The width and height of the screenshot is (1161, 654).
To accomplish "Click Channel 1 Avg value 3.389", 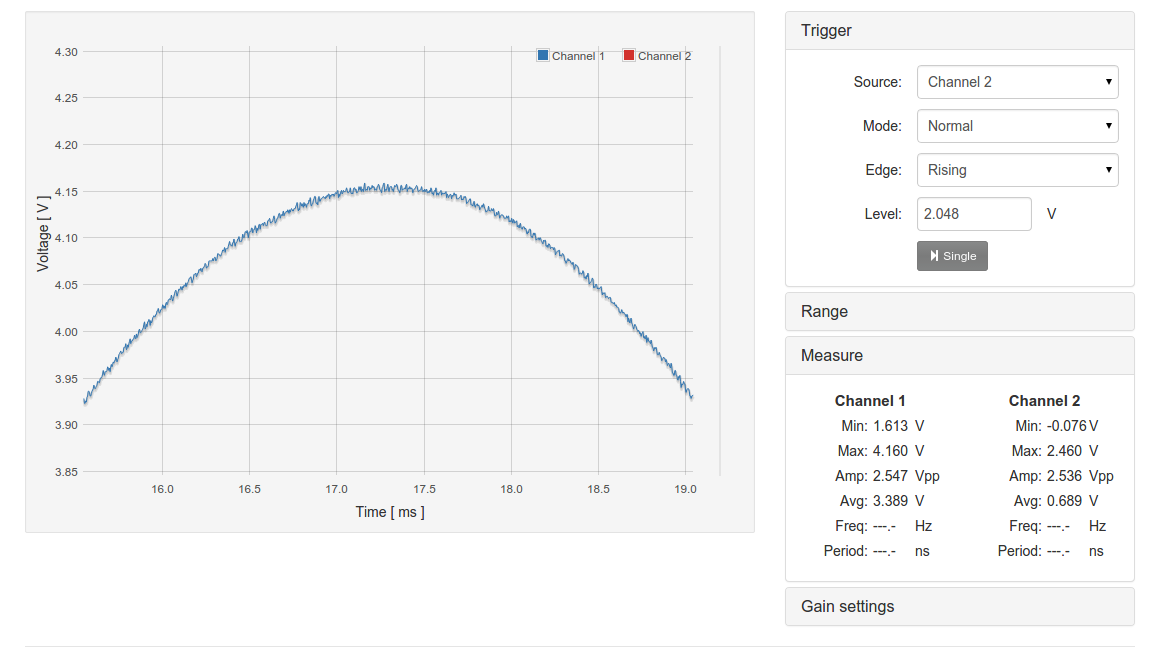I will click(x=892, y=501).
